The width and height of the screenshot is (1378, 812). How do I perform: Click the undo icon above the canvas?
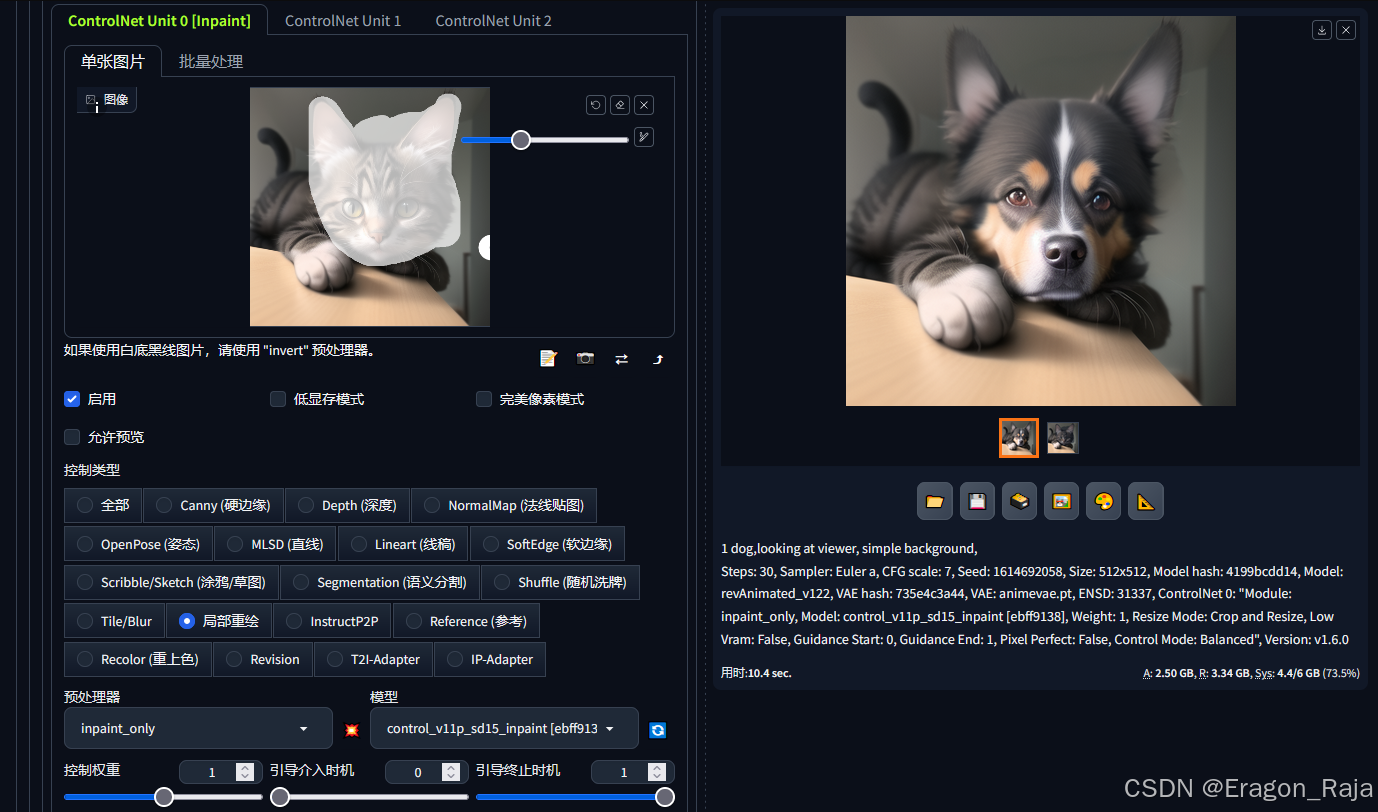(x=596, y=105)
